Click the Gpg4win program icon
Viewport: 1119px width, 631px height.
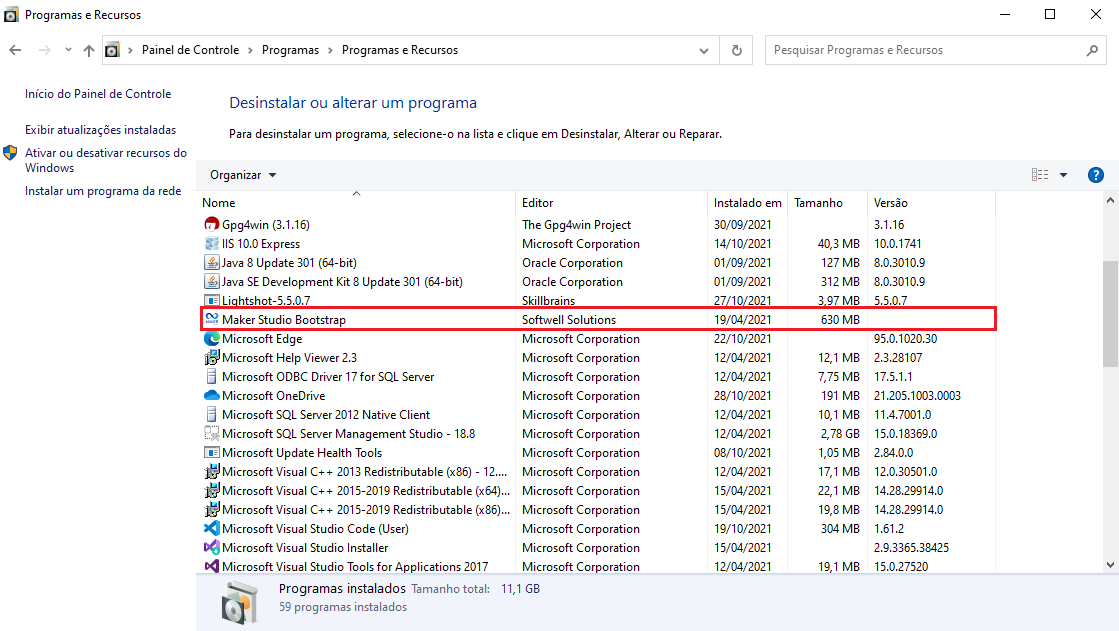pyautogui.click(x=211, y=225)
